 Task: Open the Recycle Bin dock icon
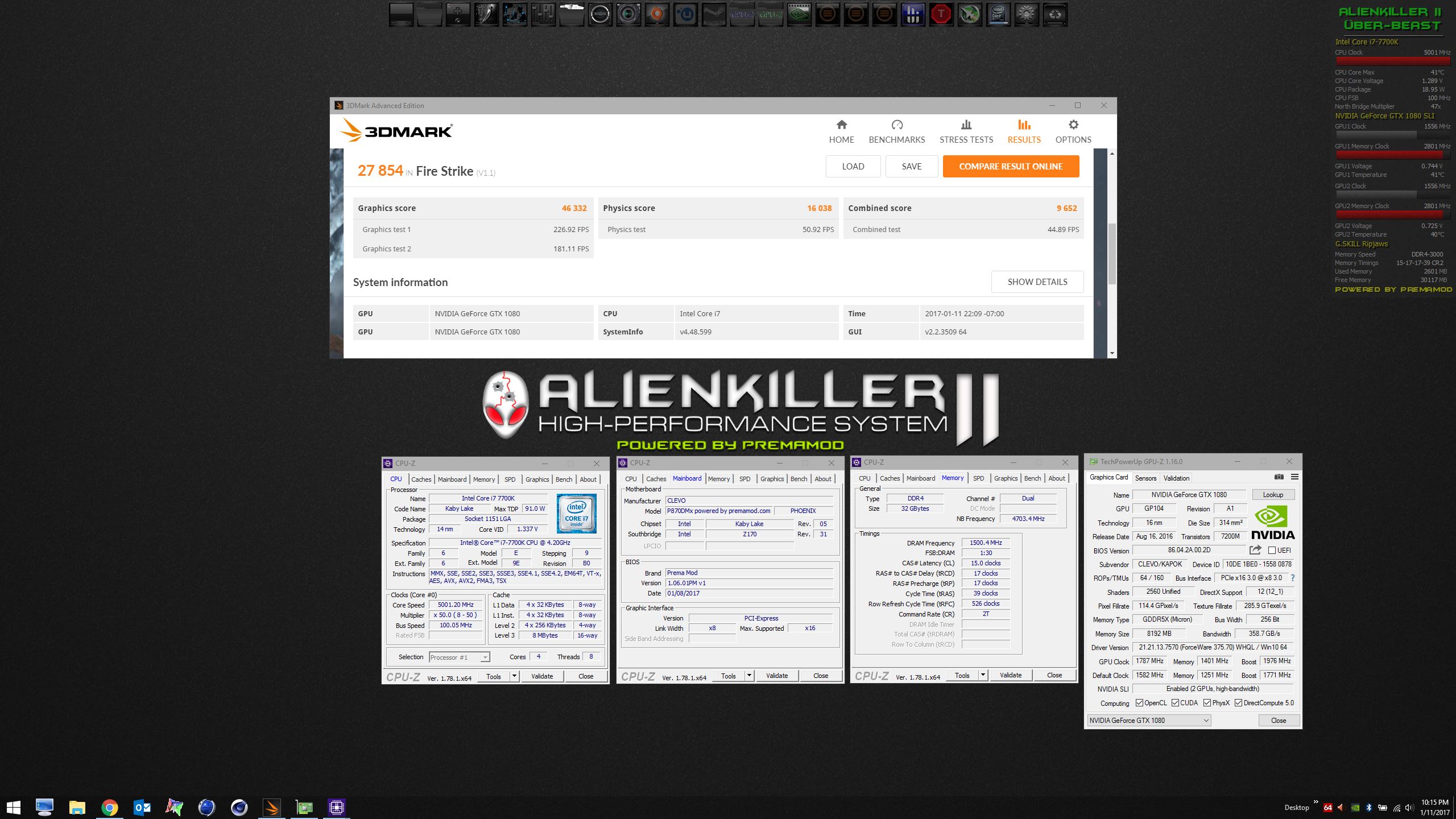click(1055, 15)
